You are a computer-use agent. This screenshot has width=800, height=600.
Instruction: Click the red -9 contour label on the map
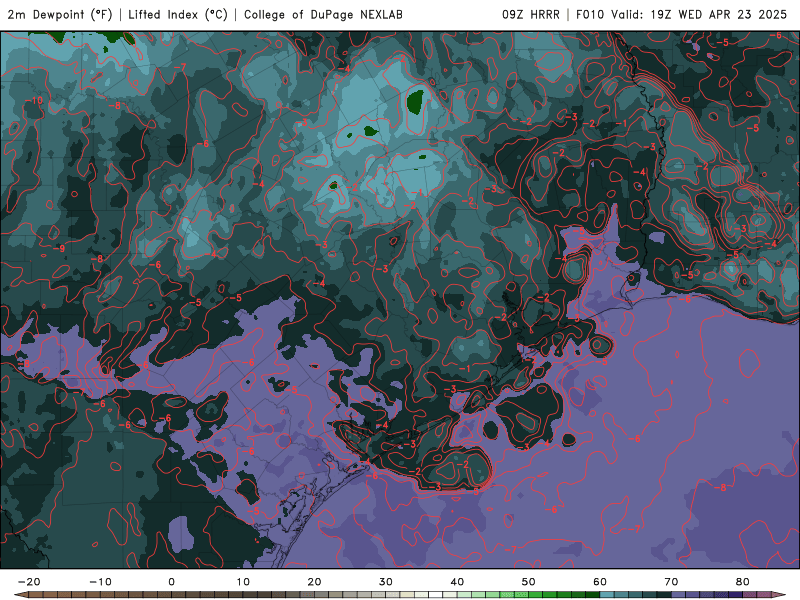59,248
